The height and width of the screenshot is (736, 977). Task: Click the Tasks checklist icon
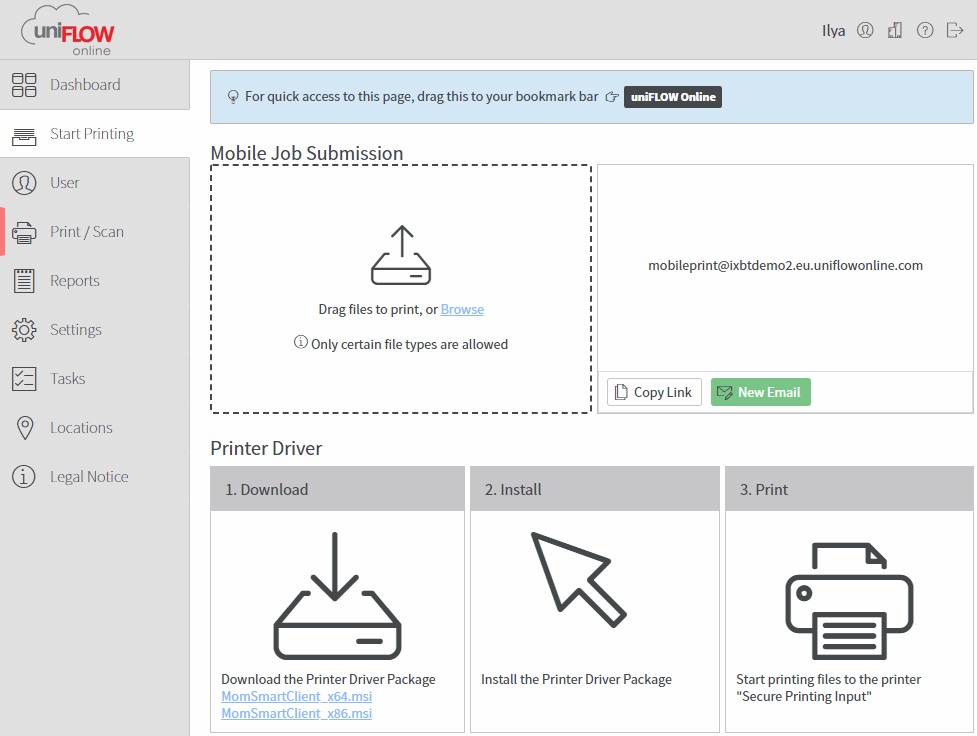coord(24,378)
